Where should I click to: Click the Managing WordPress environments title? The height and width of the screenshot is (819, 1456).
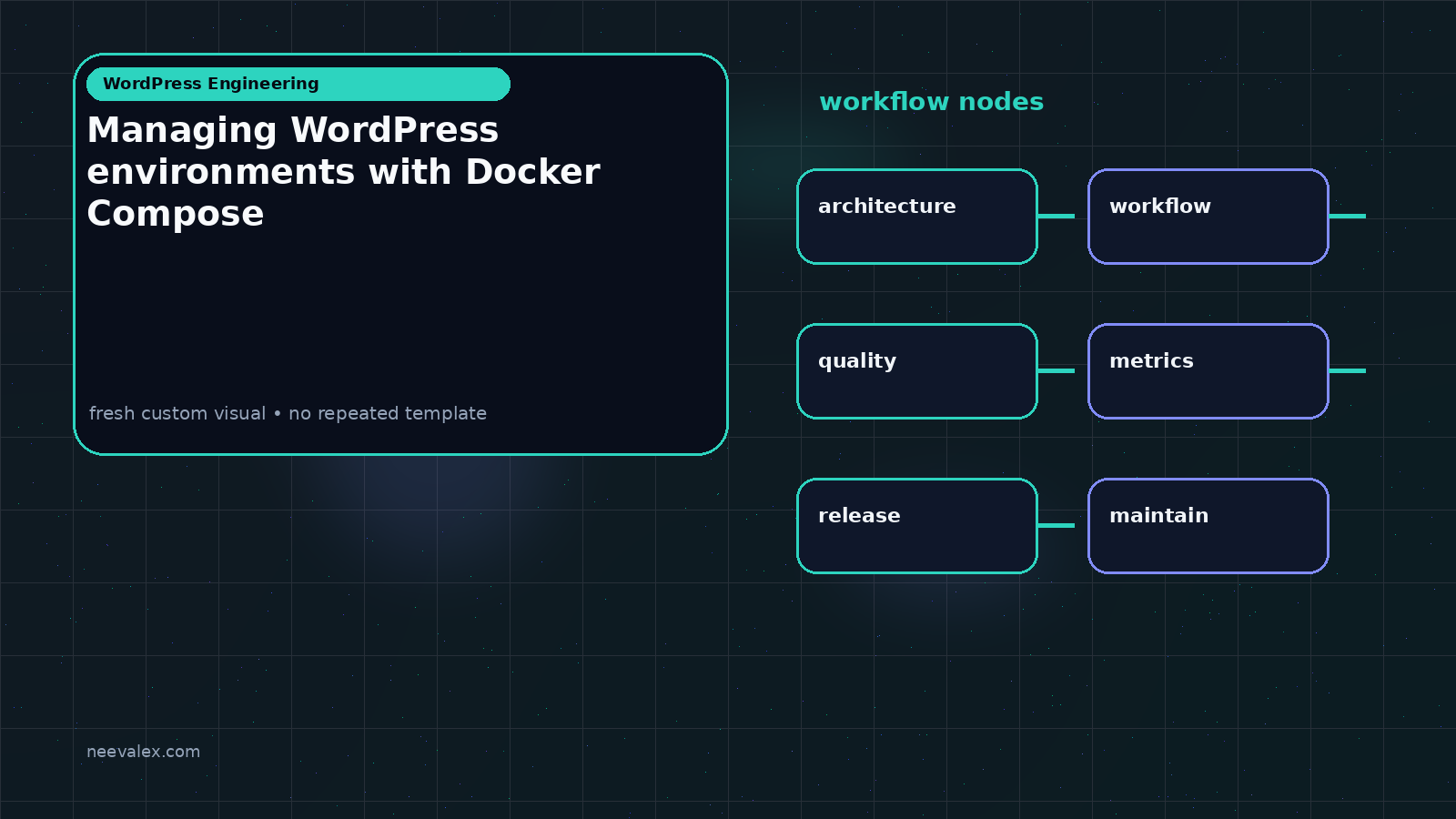pos(343,172)
